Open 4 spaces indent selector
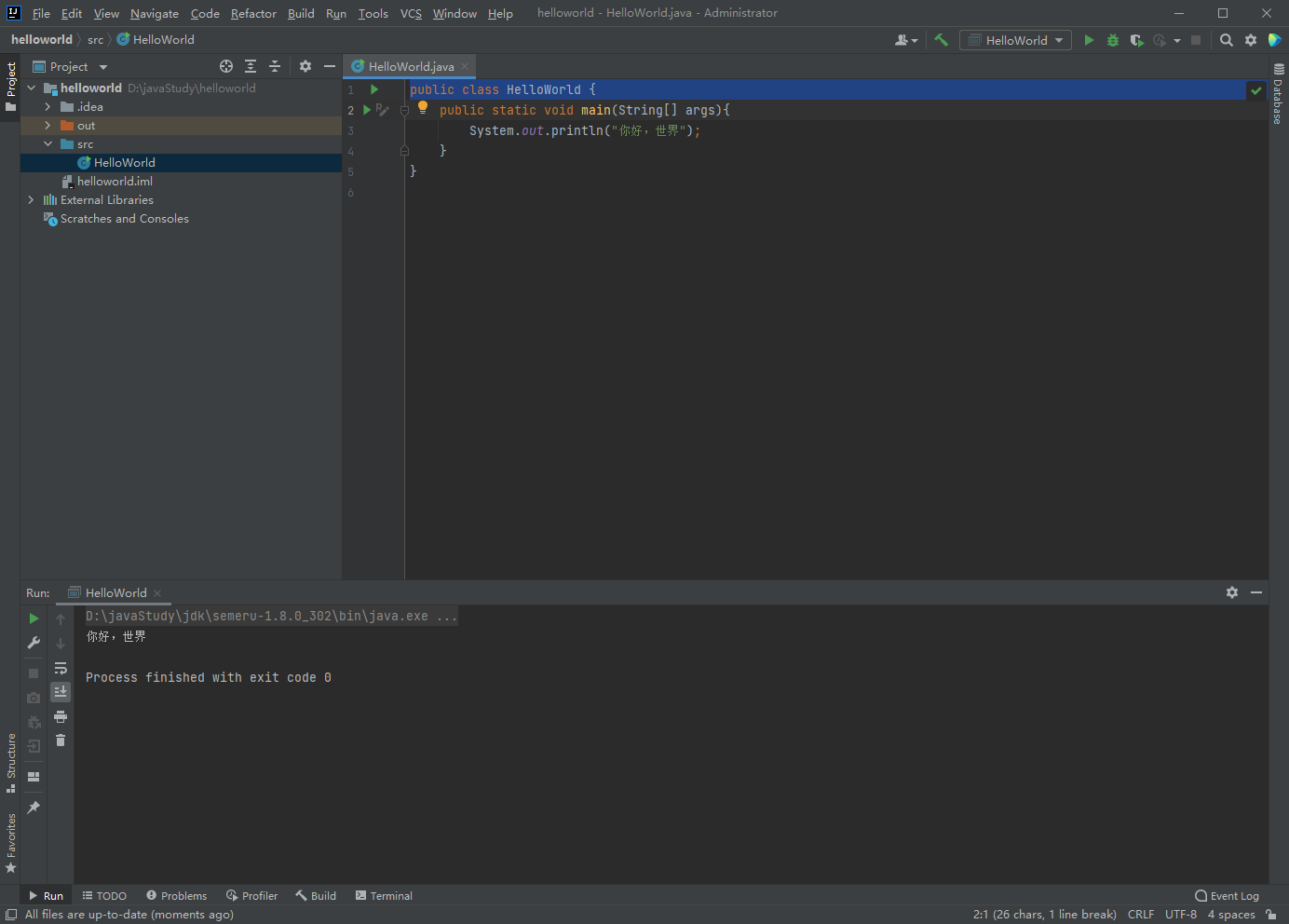Image resolution: width=1289 pixels, height=924 pixels. [x=1231, y=915]
